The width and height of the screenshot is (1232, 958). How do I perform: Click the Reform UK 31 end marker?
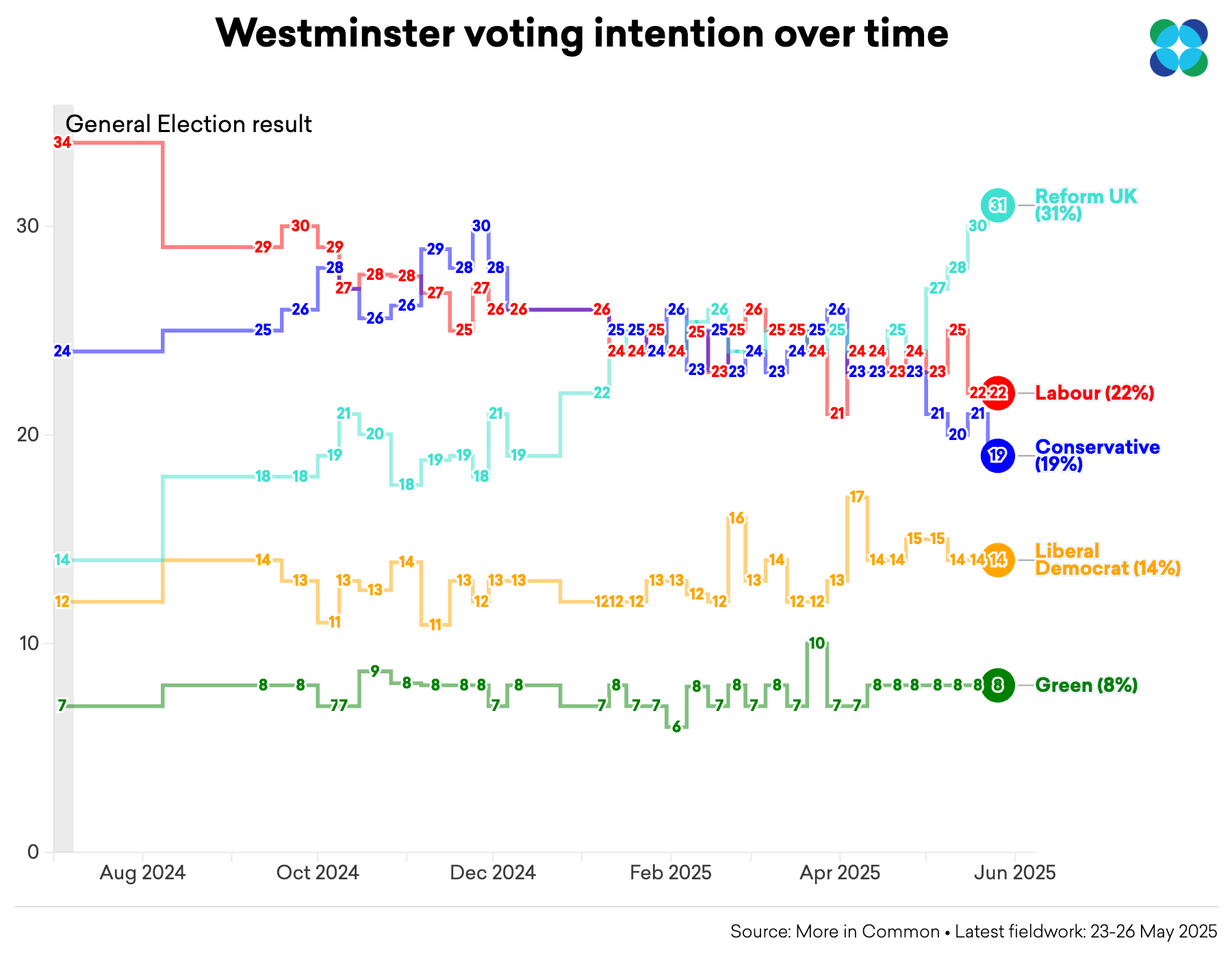(x=998, y=205)
